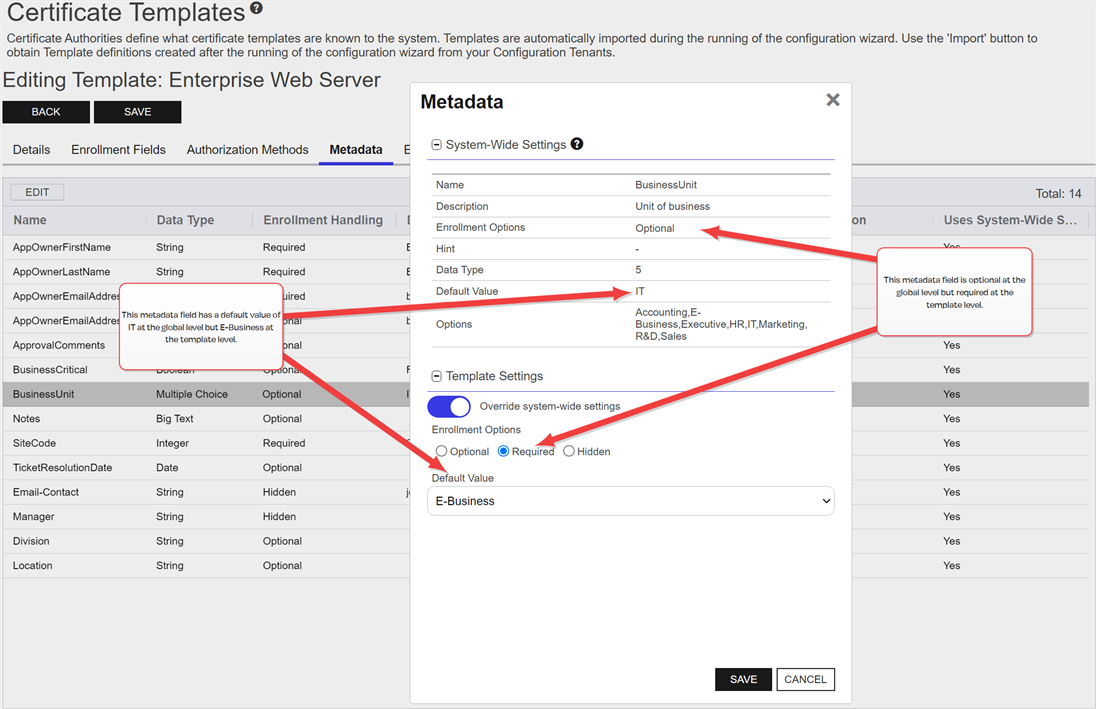The height and width of the screenshot is (709, 1096).
Task: Click the System-Wide Settings help icon
Action: (577, 144)
